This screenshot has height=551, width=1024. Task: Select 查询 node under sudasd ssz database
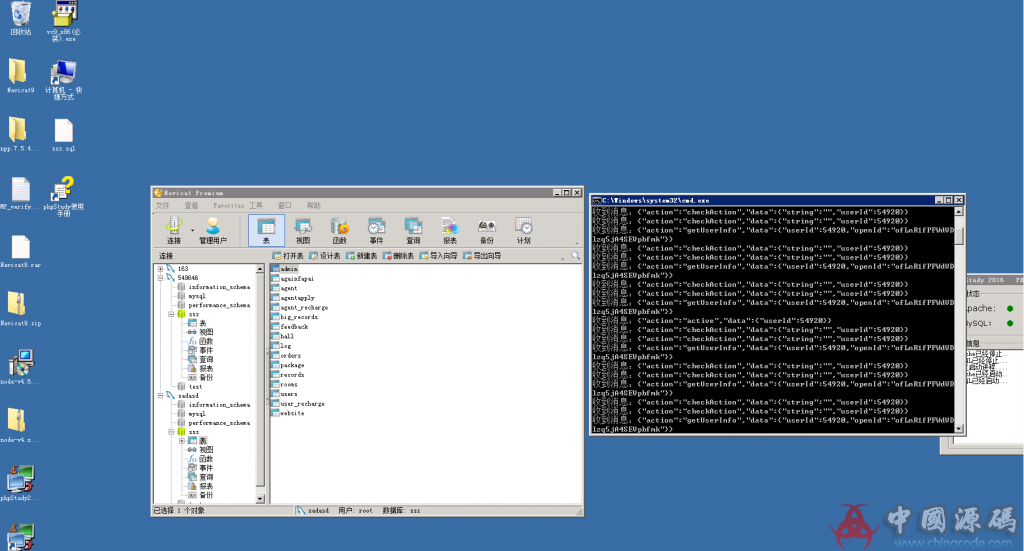[200, 477]
